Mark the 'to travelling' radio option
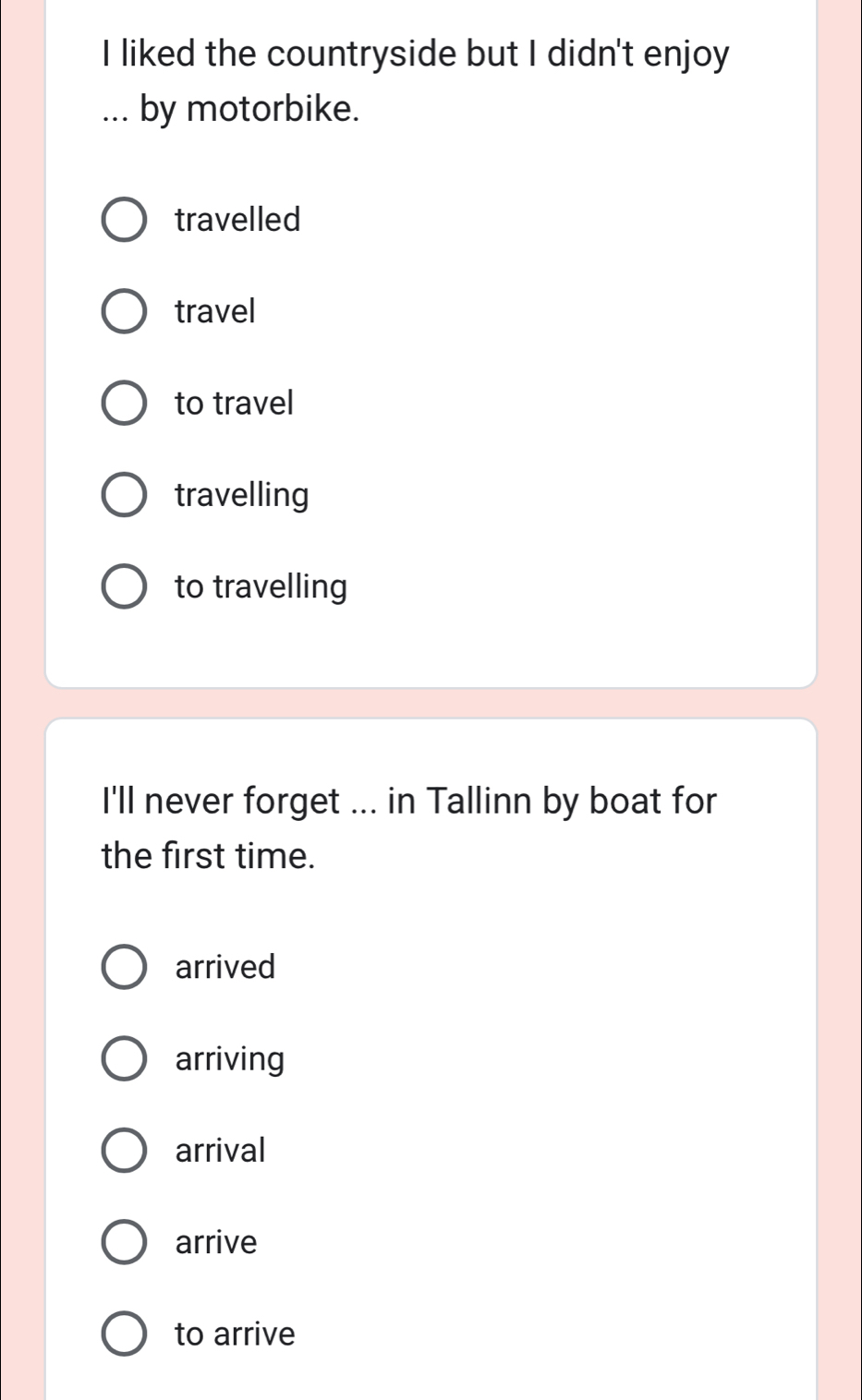The height and width of the screenshot is (1400, 862). pos(123,586)
